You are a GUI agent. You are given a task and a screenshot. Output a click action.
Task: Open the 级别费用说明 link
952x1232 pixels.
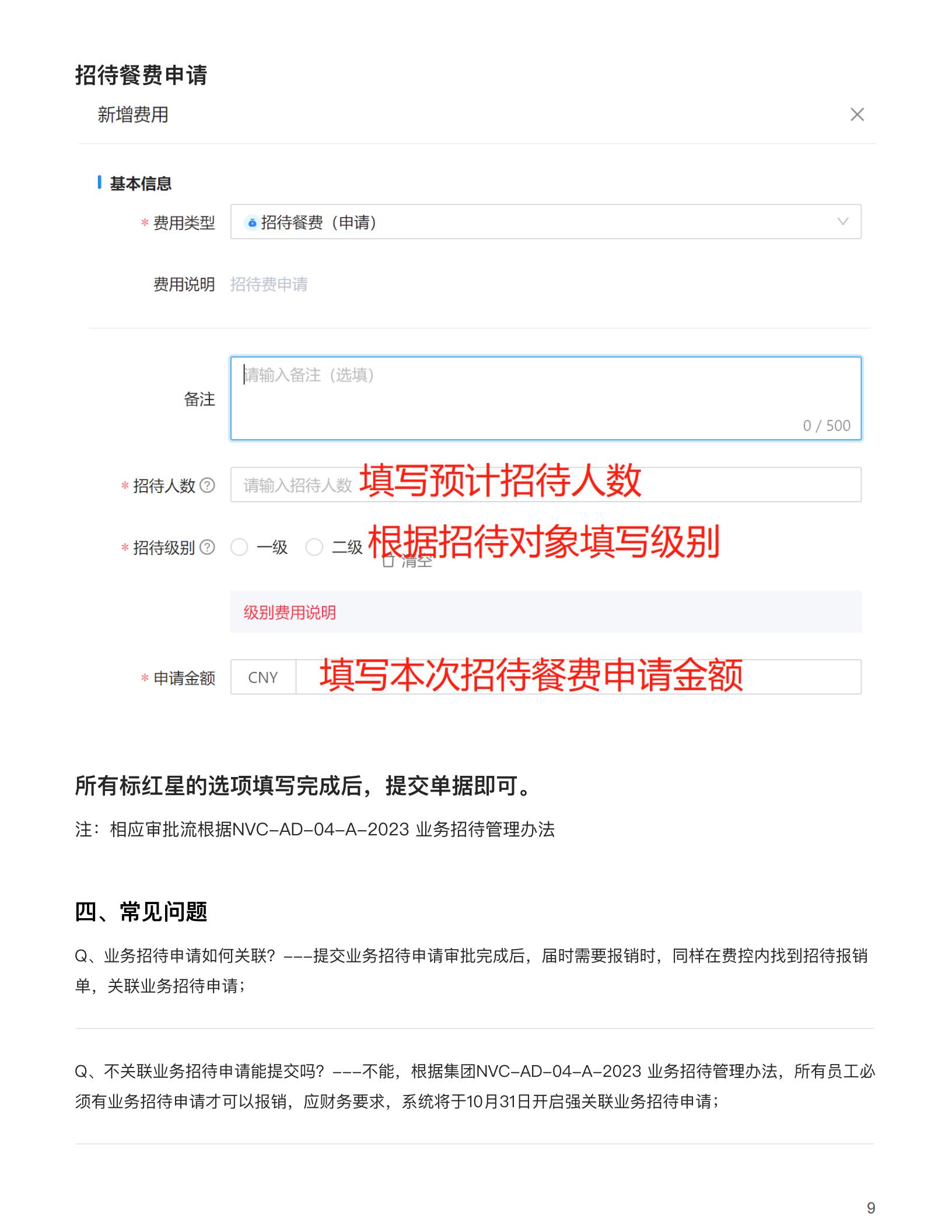click(290, 612)
